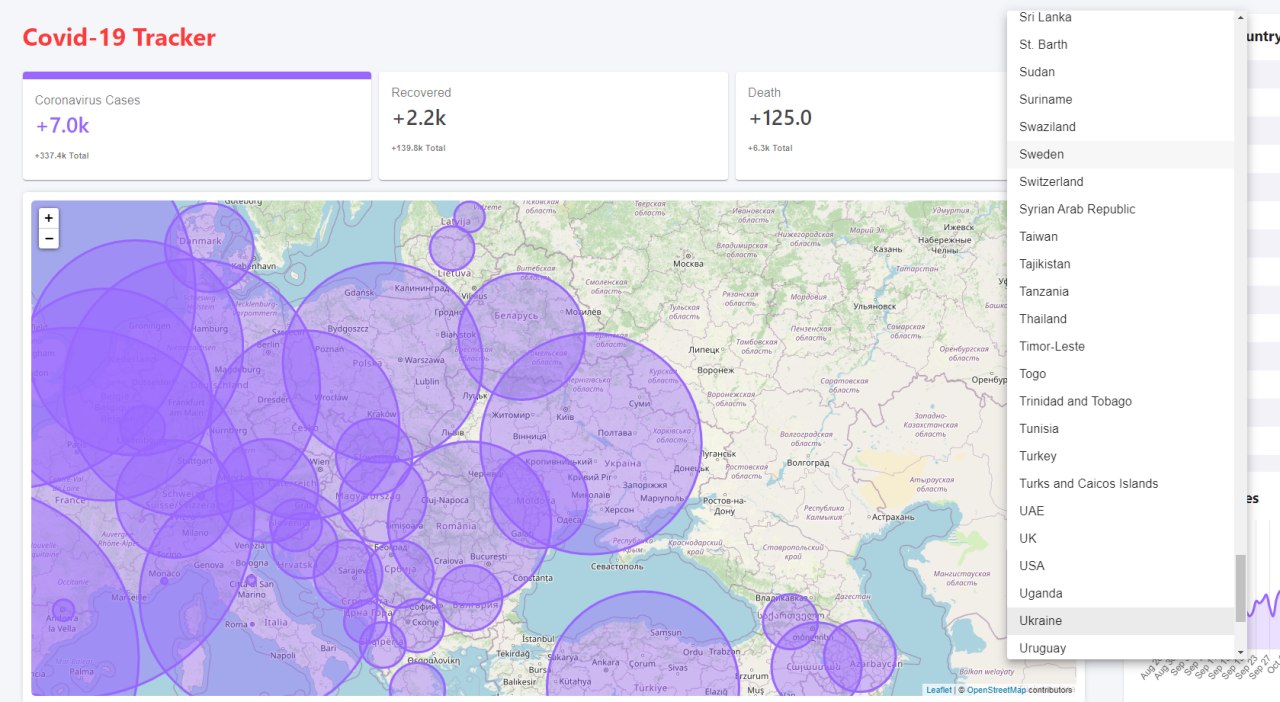Image resolution: width=1280 pixels, height=702 pixels.
Task: Choose Thailand from list
Action: point(1120,319)
